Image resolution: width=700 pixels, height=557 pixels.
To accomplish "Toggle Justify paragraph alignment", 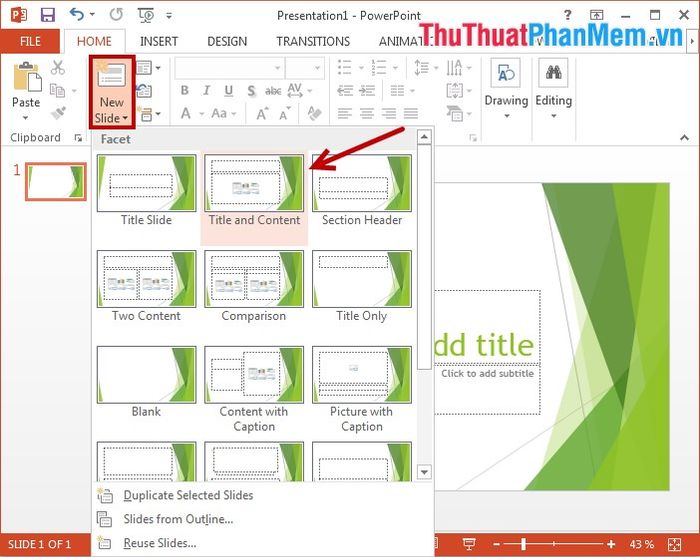I will click(x=411, y=113).
